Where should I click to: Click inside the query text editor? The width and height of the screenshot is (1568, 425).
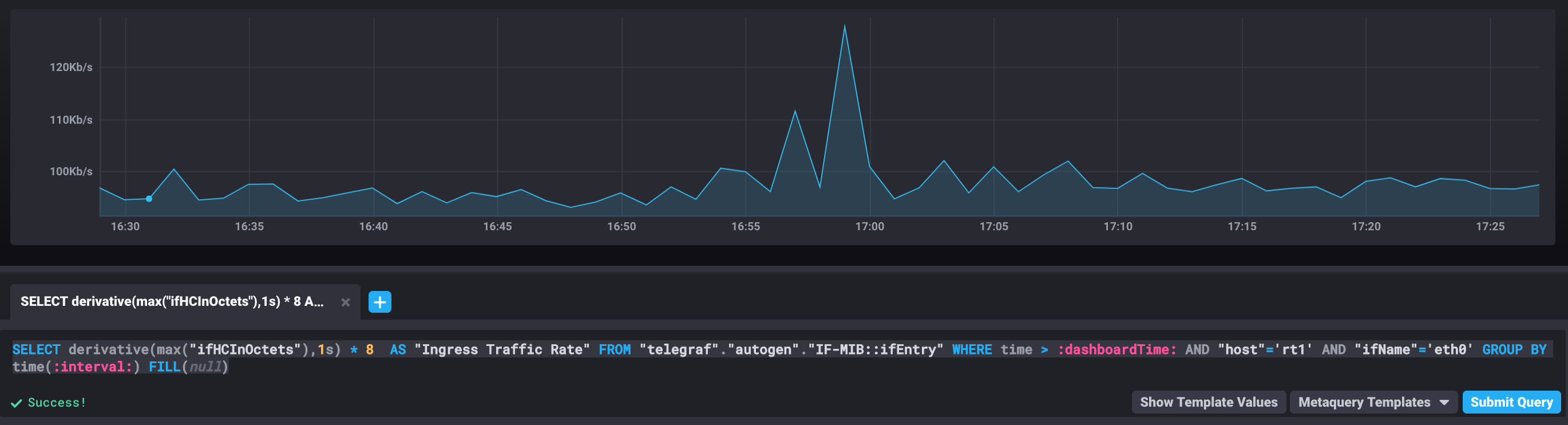click(784, 359)
